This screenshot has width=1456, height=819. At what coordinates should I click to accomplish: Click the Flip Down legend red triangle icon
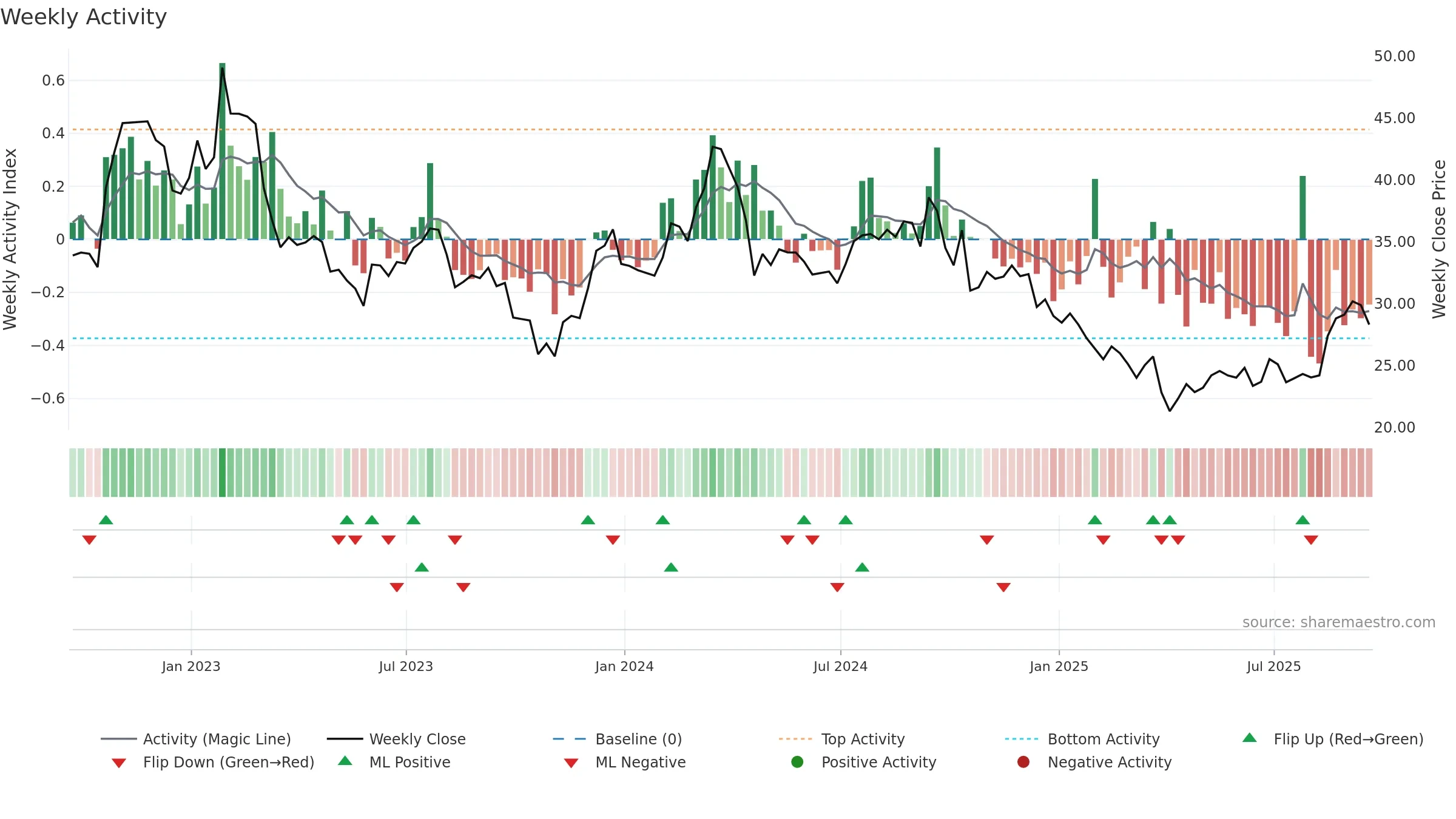pyautogui.click(x=119, y=763)
